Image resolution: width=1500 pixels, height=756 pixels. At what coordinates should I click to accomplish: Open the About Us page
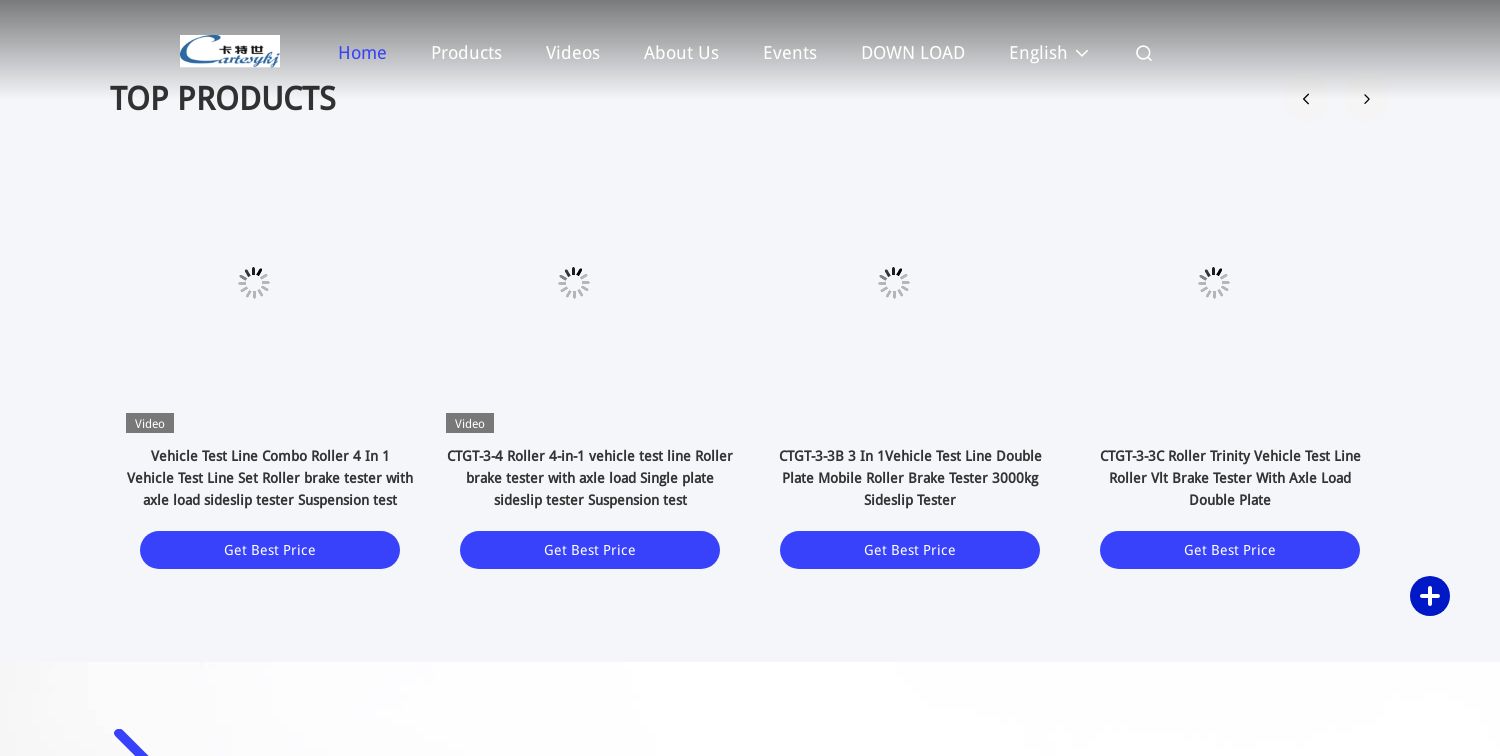point(681,53)
